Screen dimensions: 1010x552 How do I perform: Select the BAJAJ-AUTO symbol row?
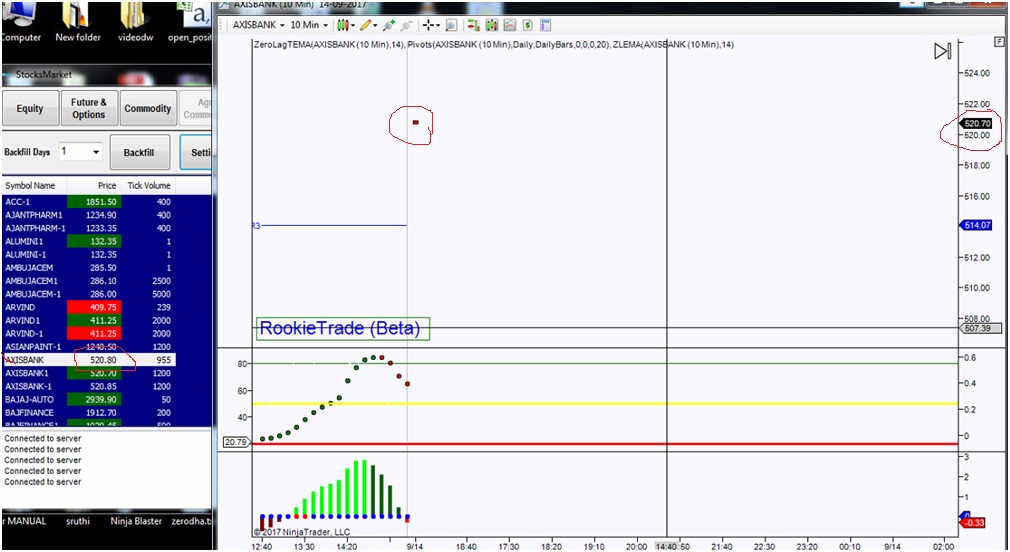88,399
